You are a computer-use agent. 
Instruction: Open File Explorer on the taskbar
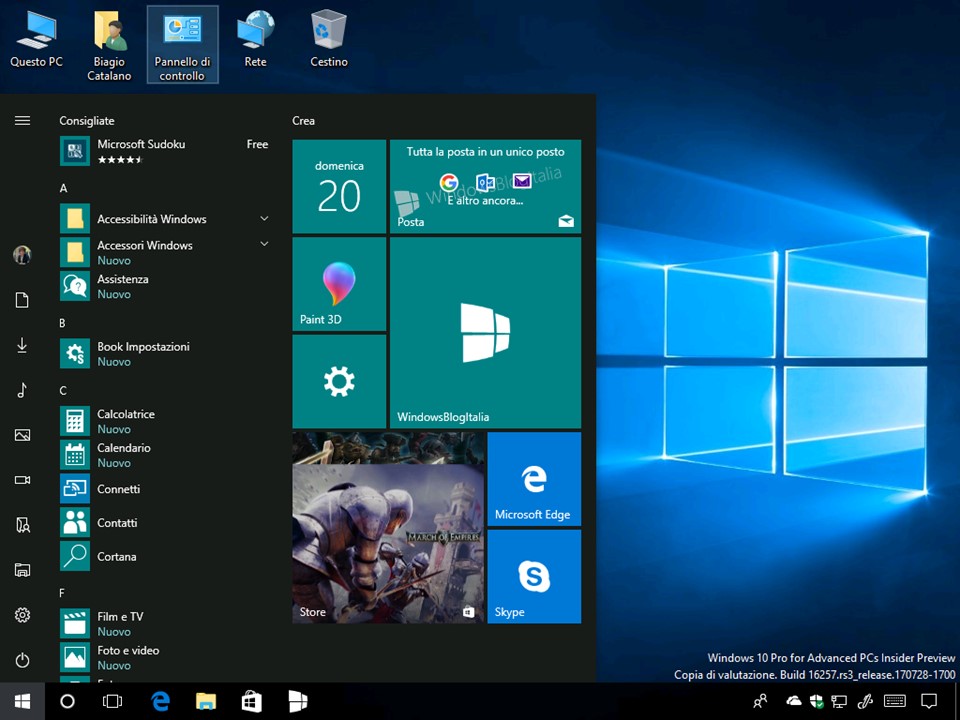(206, 701)
